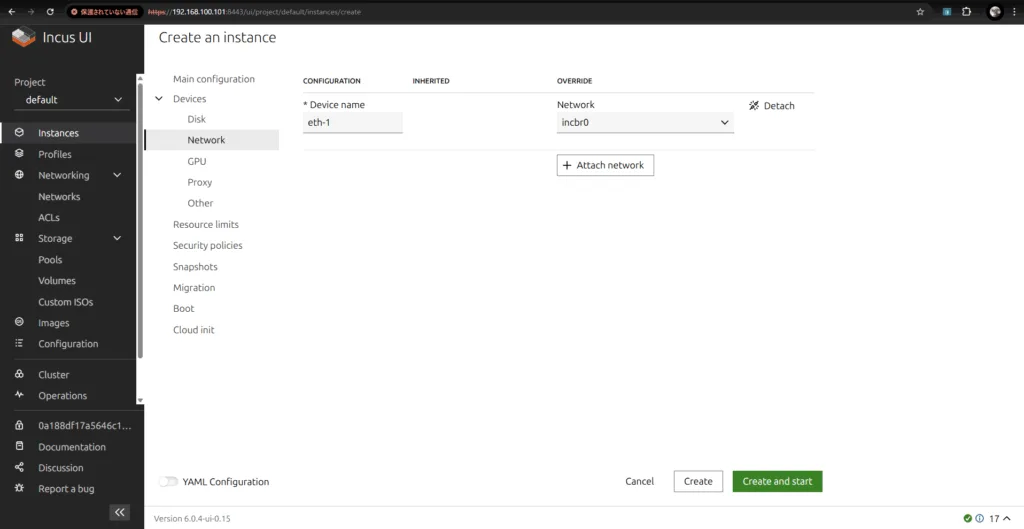Click the Discussion share icon
Viewport: 1024px width, 529px height.
tap(19, 467)
